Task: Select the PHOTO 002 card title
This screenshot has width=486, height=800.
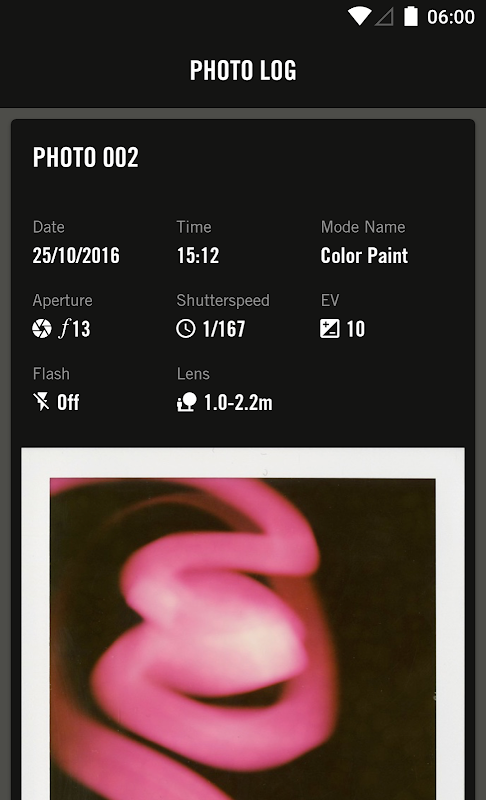Action: pyautogui.click(x=86, y=157)
